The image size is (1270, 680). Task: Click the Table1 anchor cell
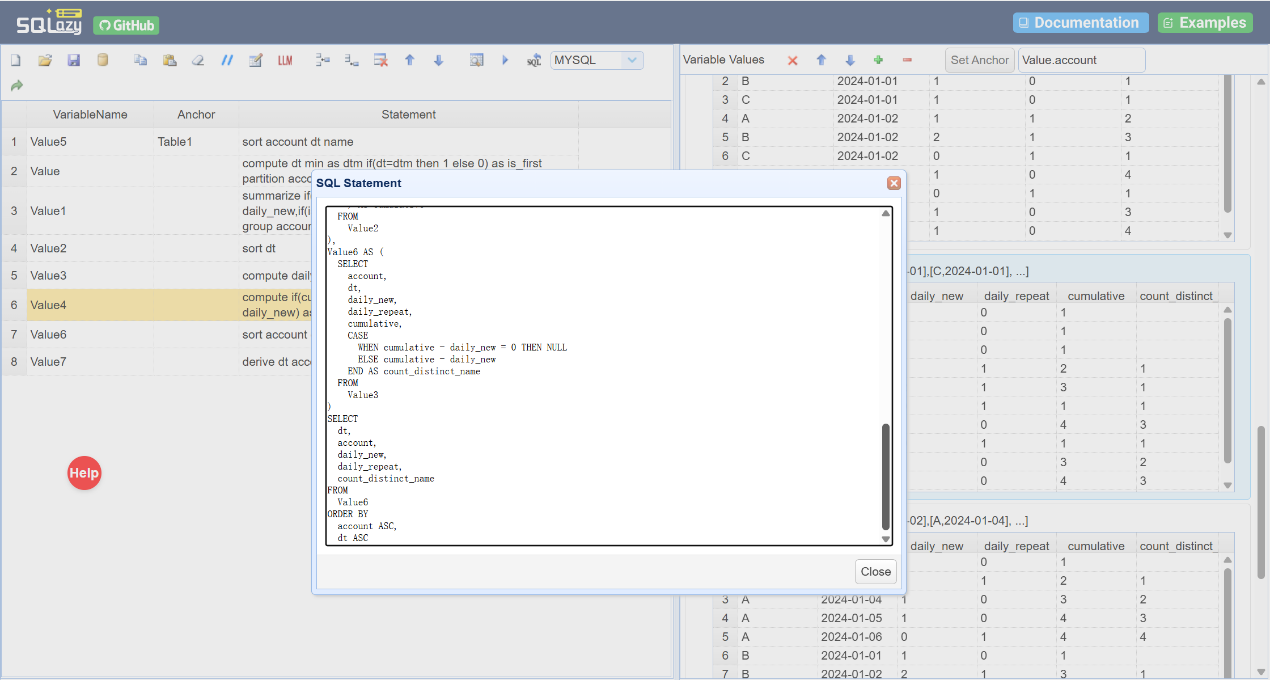click(x=196, y=142)
